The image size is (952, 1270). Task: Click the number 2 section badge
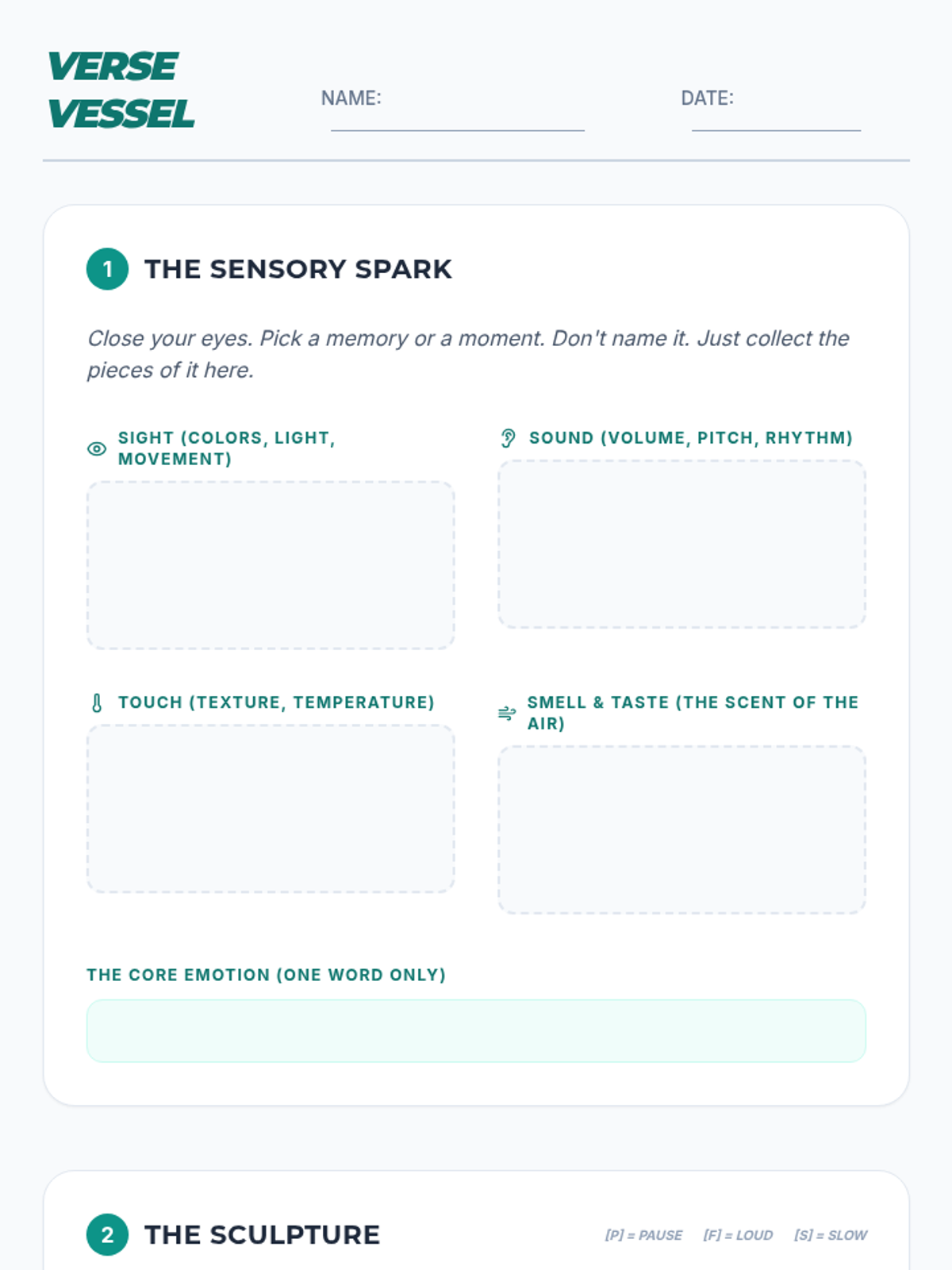(x=107, y=1234)
